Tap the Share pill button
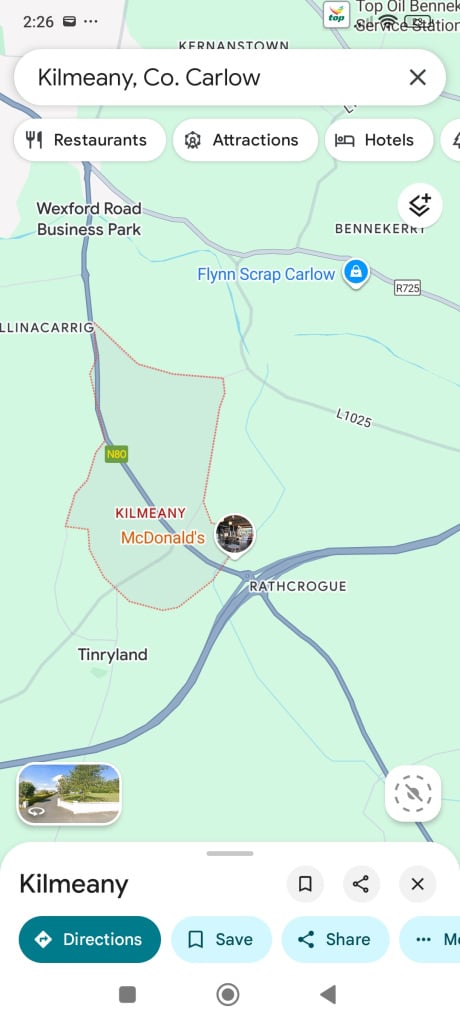 (x=335, y=939)
